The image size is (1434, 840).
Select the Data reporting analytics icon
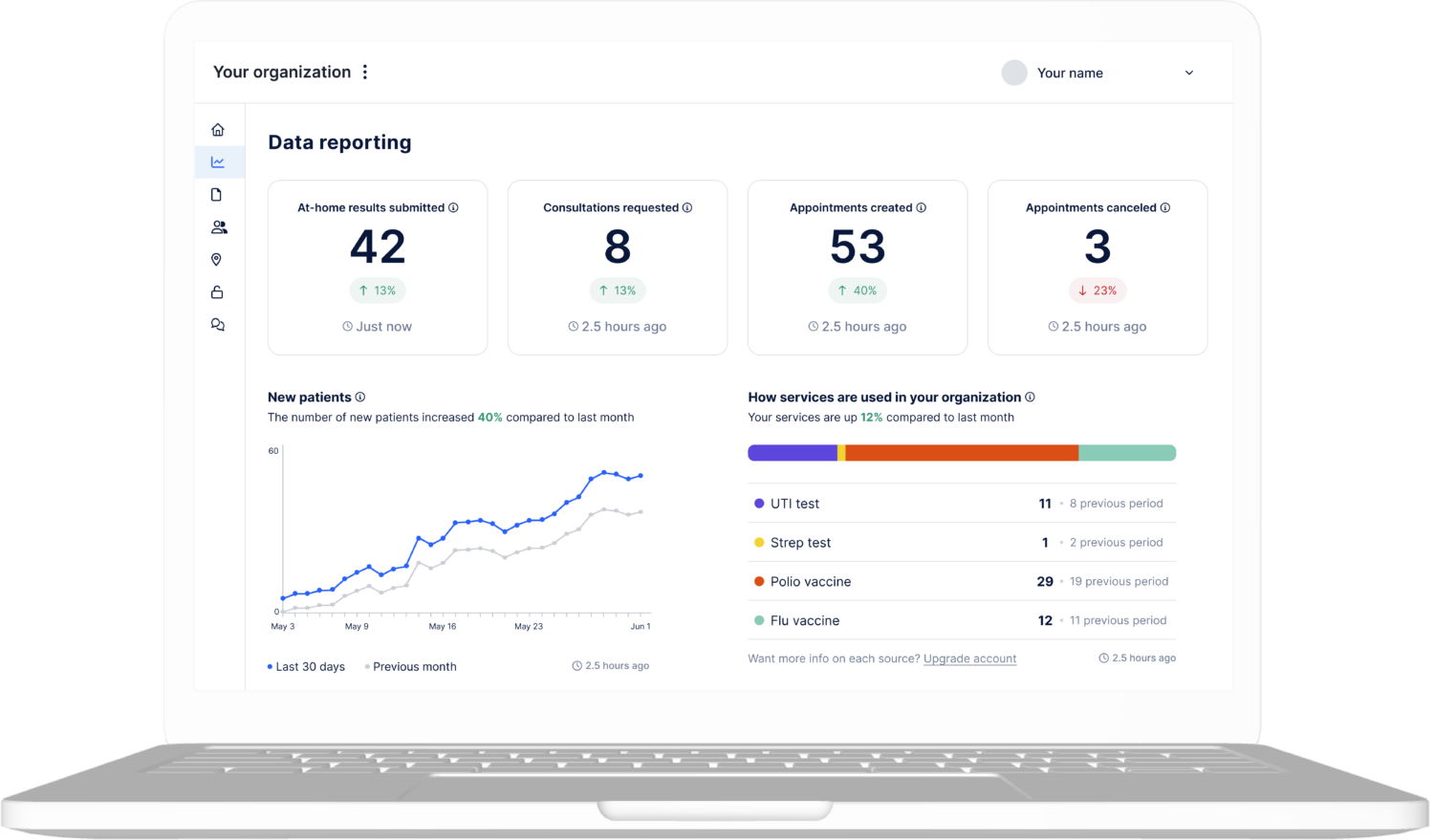[218, 162]
